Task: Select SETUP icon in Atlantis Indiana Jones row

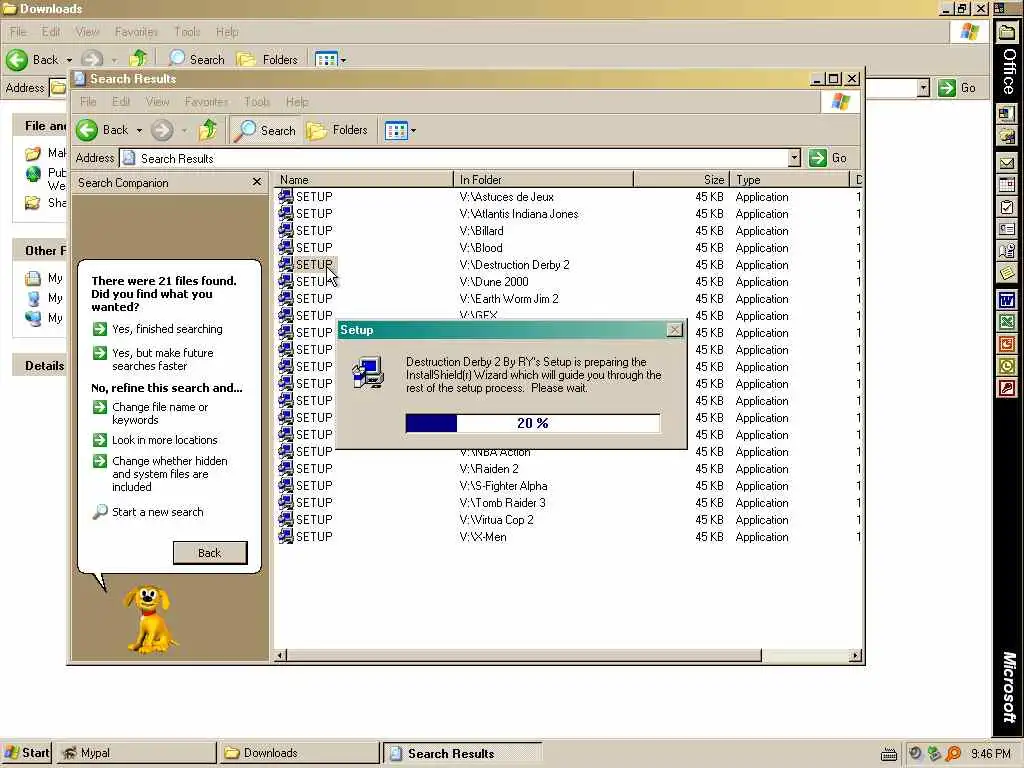Action: [x=285, y=214]
